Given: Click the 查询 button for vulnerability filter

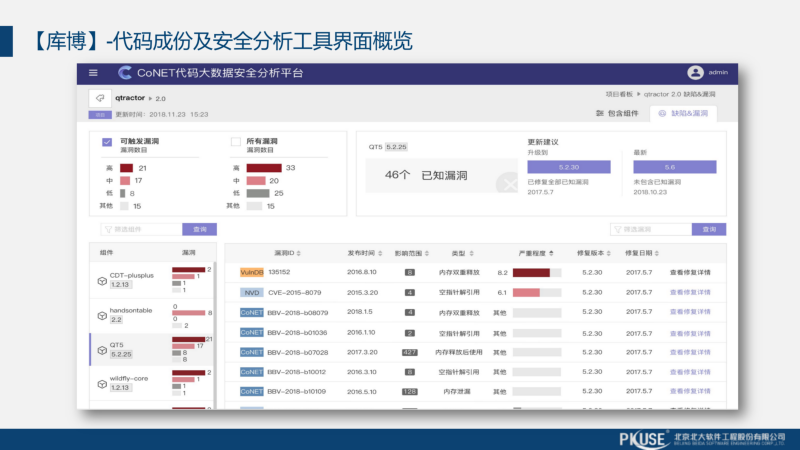Looking at the screenshot, I should click(709, 230).
